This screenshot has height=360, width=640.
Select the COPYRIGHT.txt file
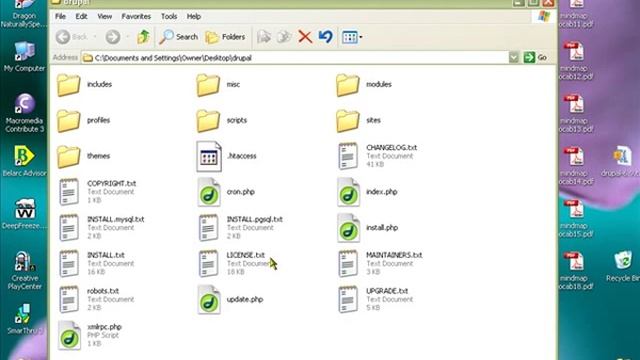point(98,192)
